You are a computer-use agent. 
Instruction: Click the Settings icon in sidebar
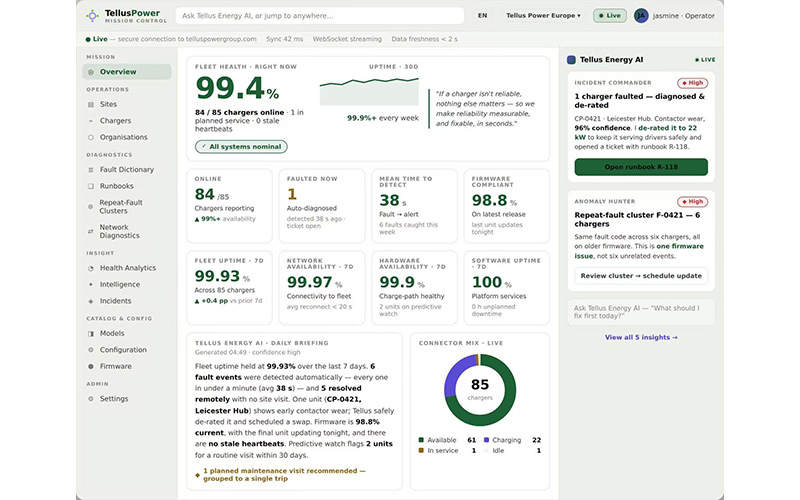pos(91,399)
